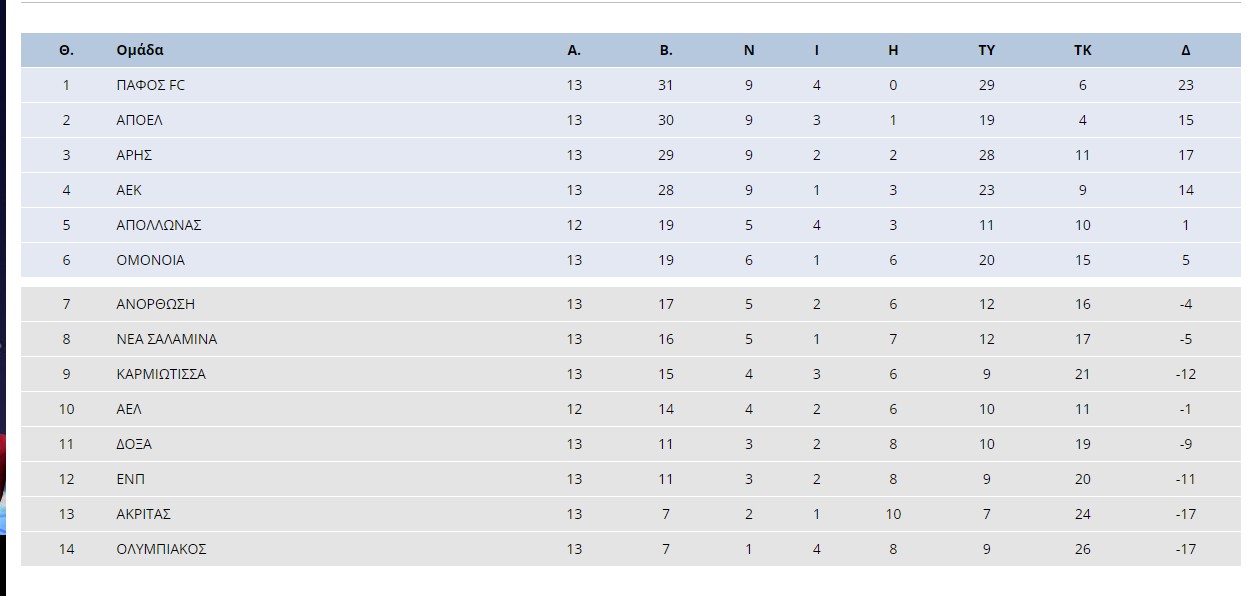
Task: Click the ΤΥ goals-for column header
Action: point(986,50)
